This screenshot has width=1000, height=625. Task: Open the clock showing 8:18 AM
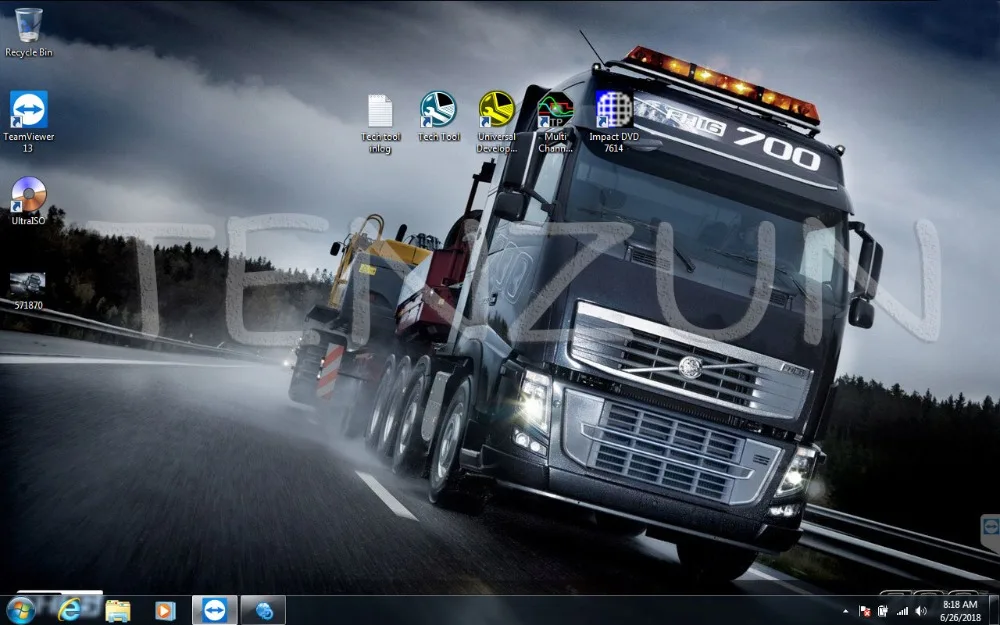tap(960, 610)
